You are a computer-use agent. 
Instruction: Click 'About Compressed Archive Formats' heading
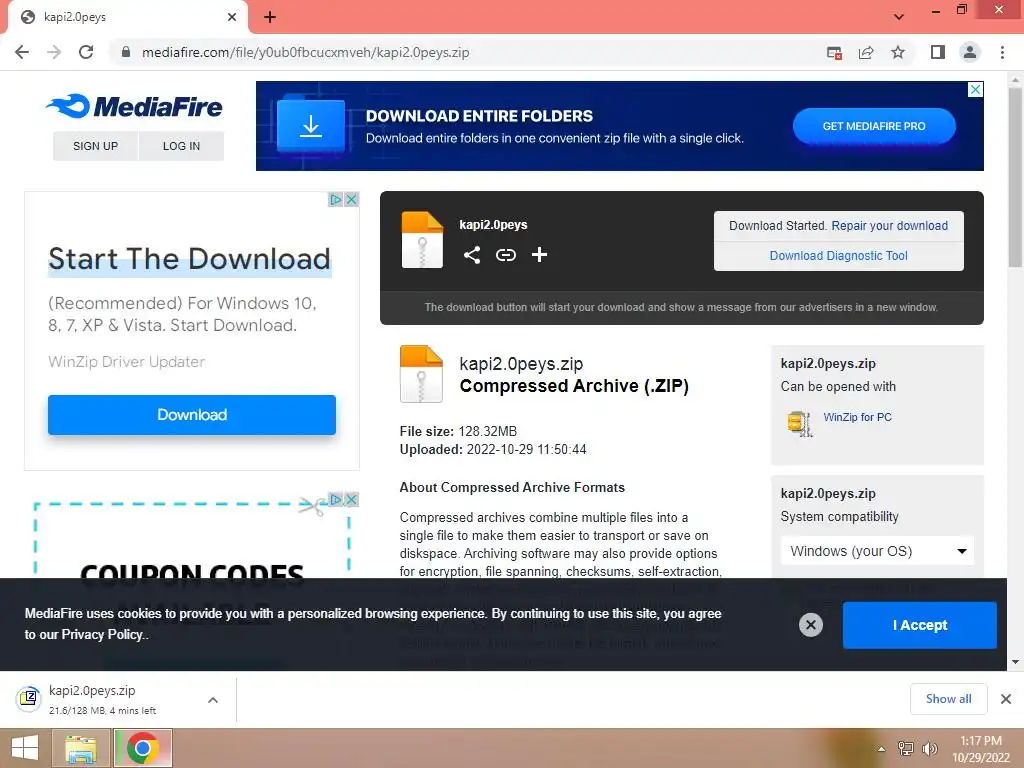point(512,488)
